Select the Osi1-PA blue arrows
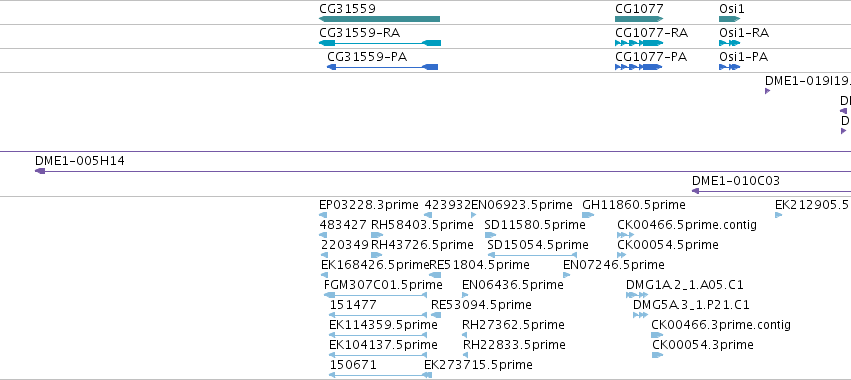Viewport: 851px width, 380px height. point(729,67)
